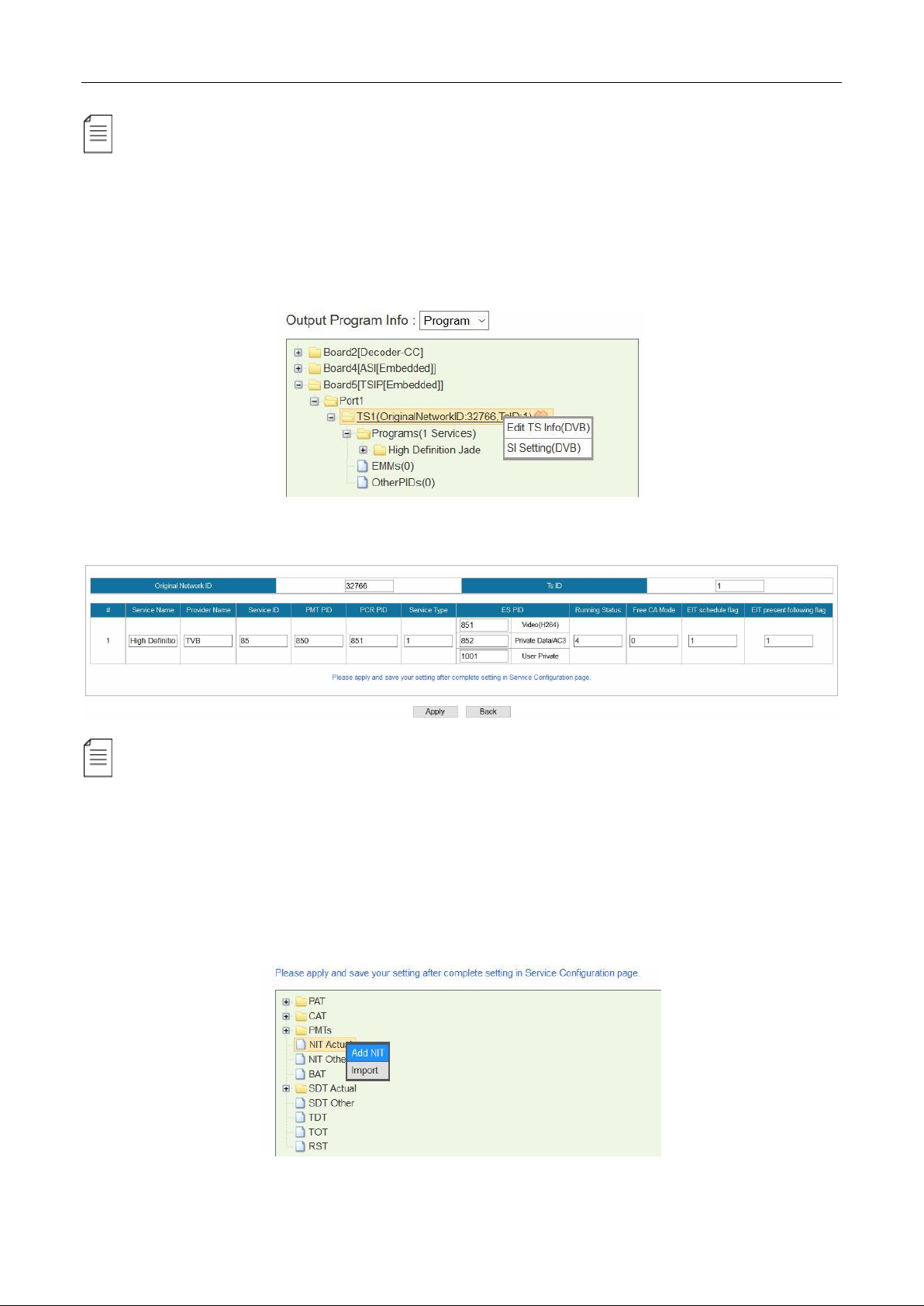This screenshot has height=1306, width=924.
Task: Collapse the Port1 node
Action: [x=315, y=401]
